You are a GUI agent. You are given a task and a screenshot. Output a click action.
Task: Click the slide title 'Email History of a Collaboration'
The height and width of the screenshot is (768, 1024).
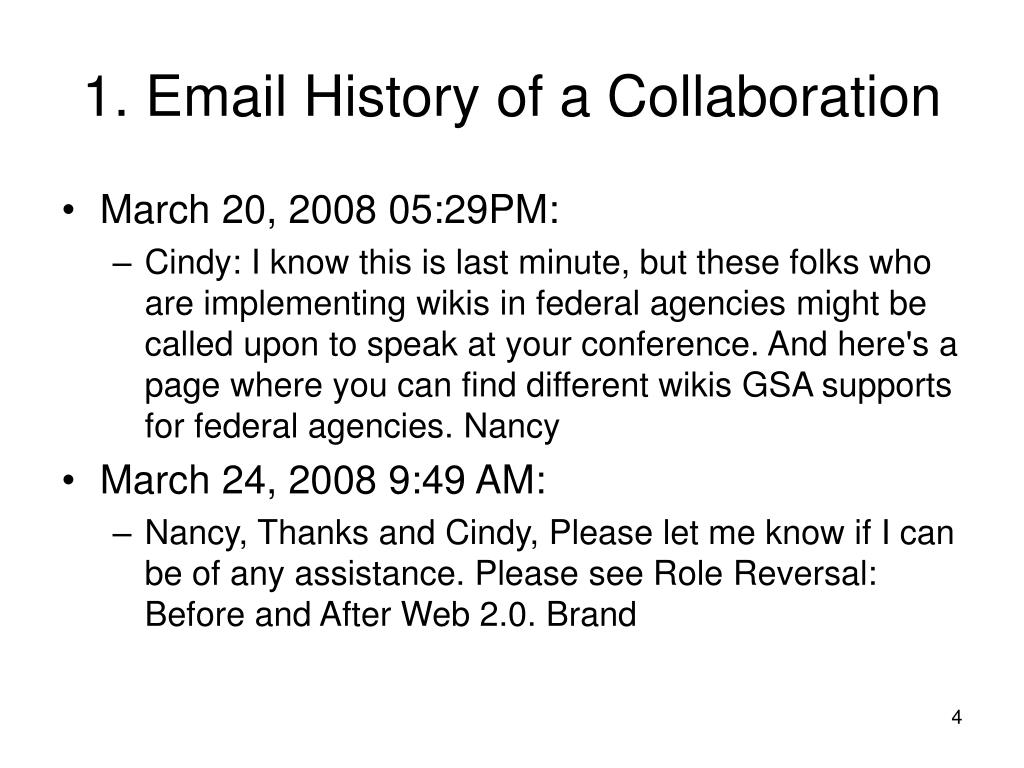pos(543,98)
